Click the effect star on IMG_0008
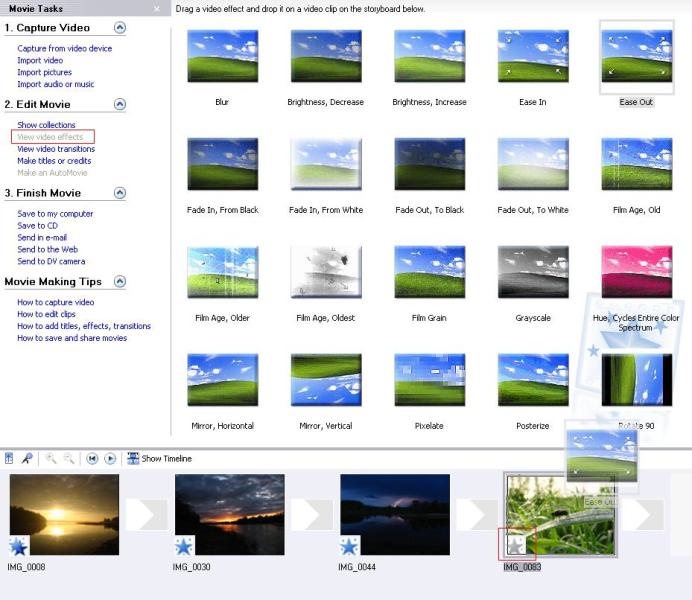This screenshot has height=600, width=692. [x=19, y=546]
